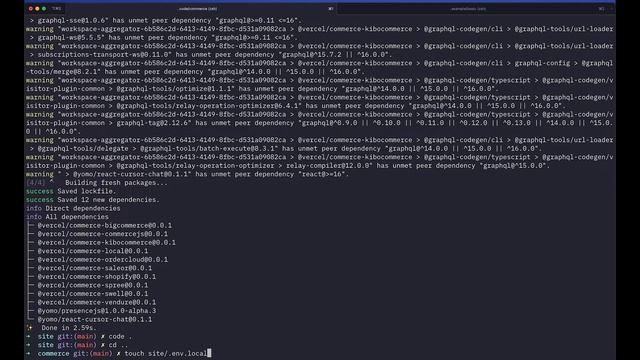Click the '@vercel/commerce-kibocommerce@0.0.1' dependency line
The height and width of the screenshot is (360, 640).
(107, 242)
